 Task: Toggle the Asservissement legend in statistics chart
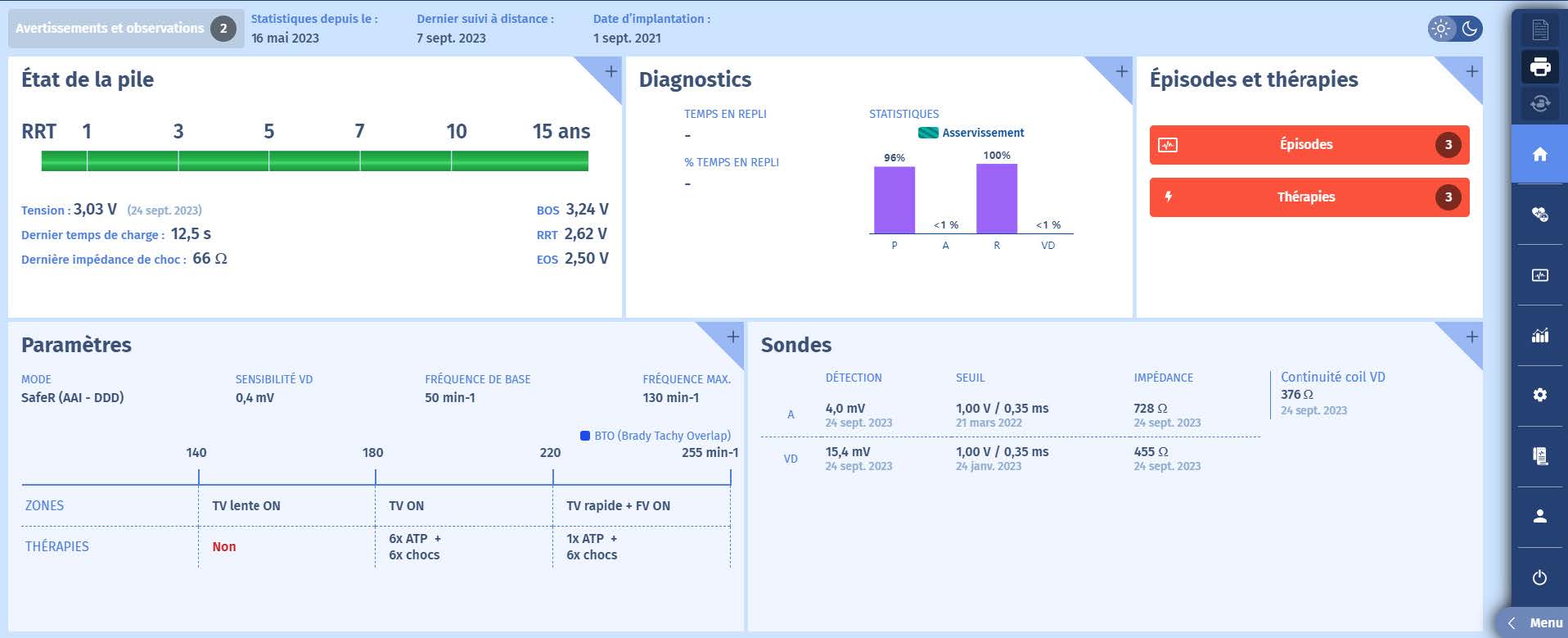(971, 133)
